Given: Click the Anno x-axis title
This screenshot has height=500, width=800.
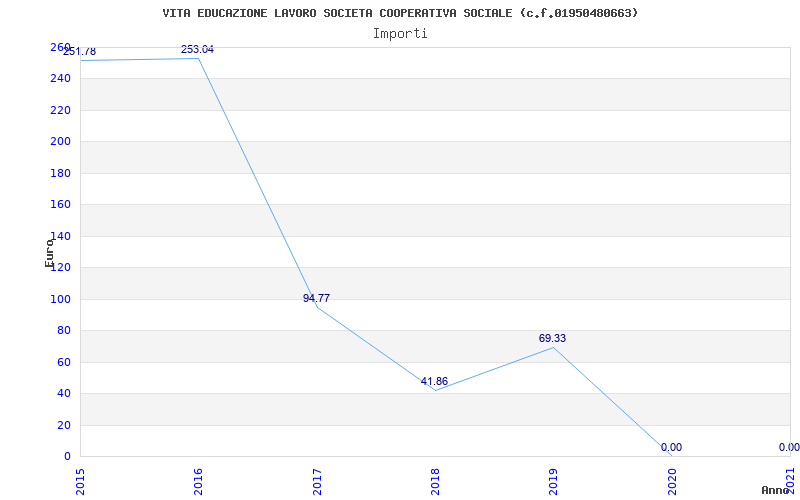Looking at the screenshot, I should [776, 490].
